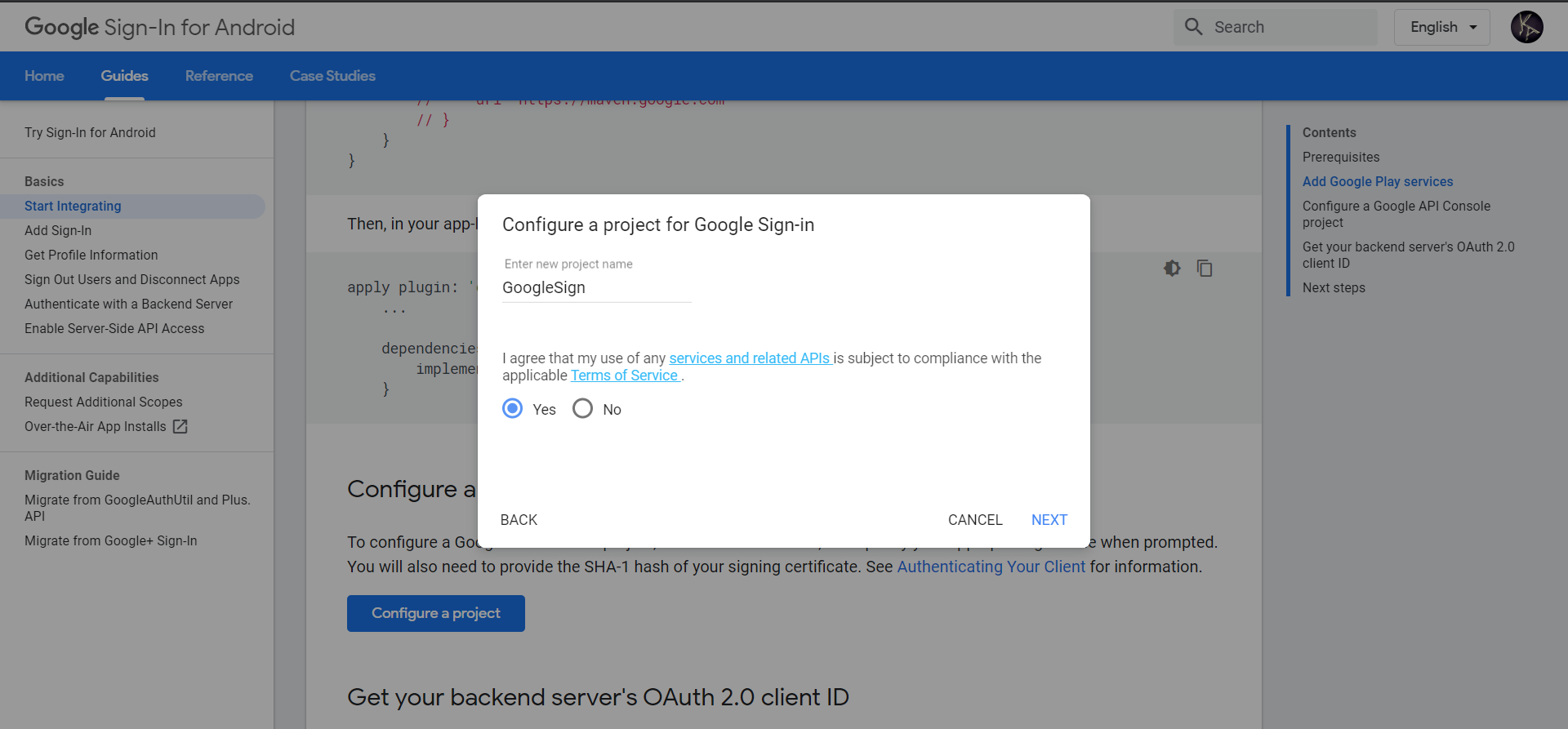Viewport: 1568px width, 729px height.
Task: Toggle dark theme icon on code block
Action: point(1172,268)
